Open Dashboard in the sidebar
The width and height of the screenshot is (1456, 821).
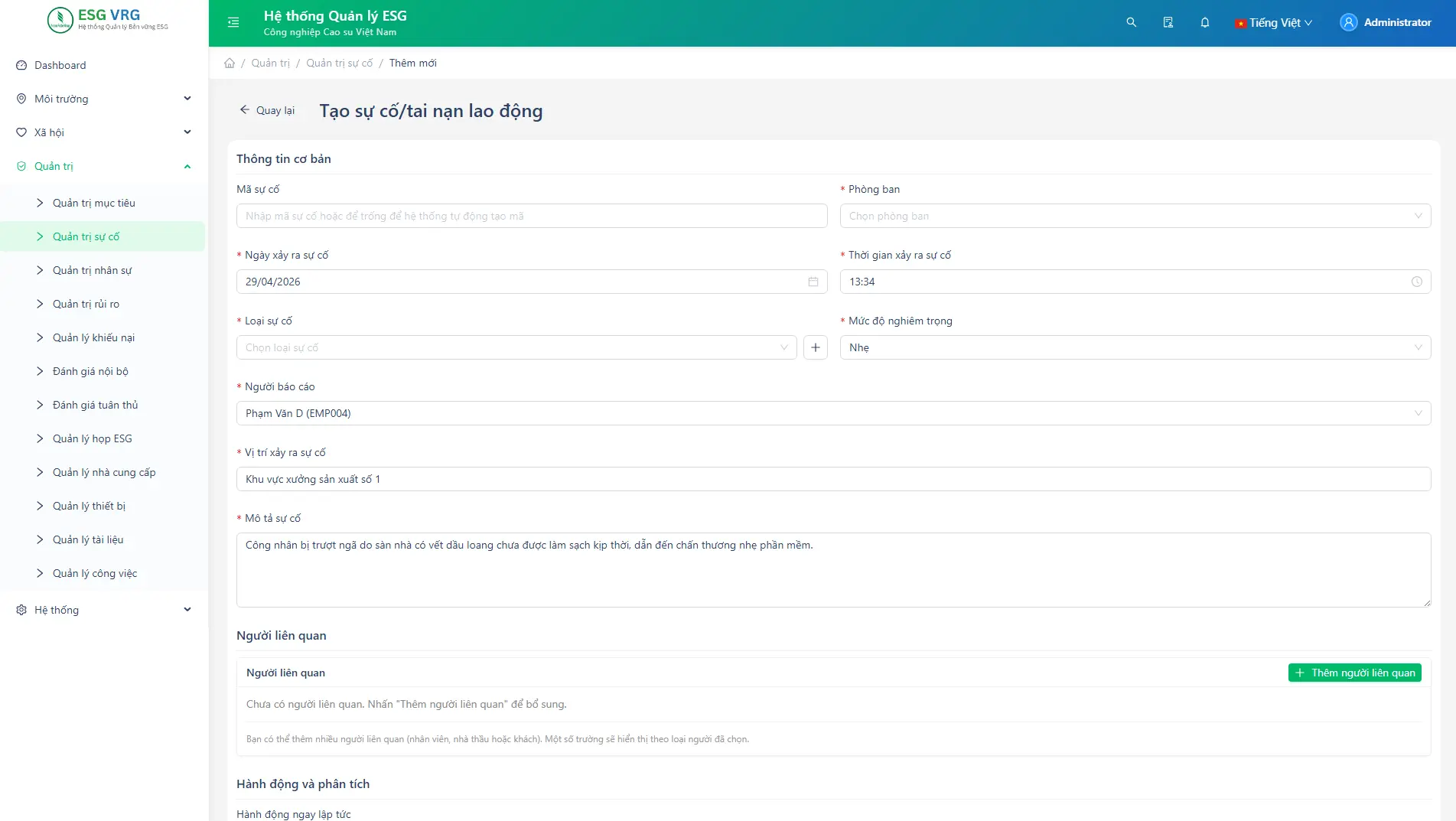point(103,65)
